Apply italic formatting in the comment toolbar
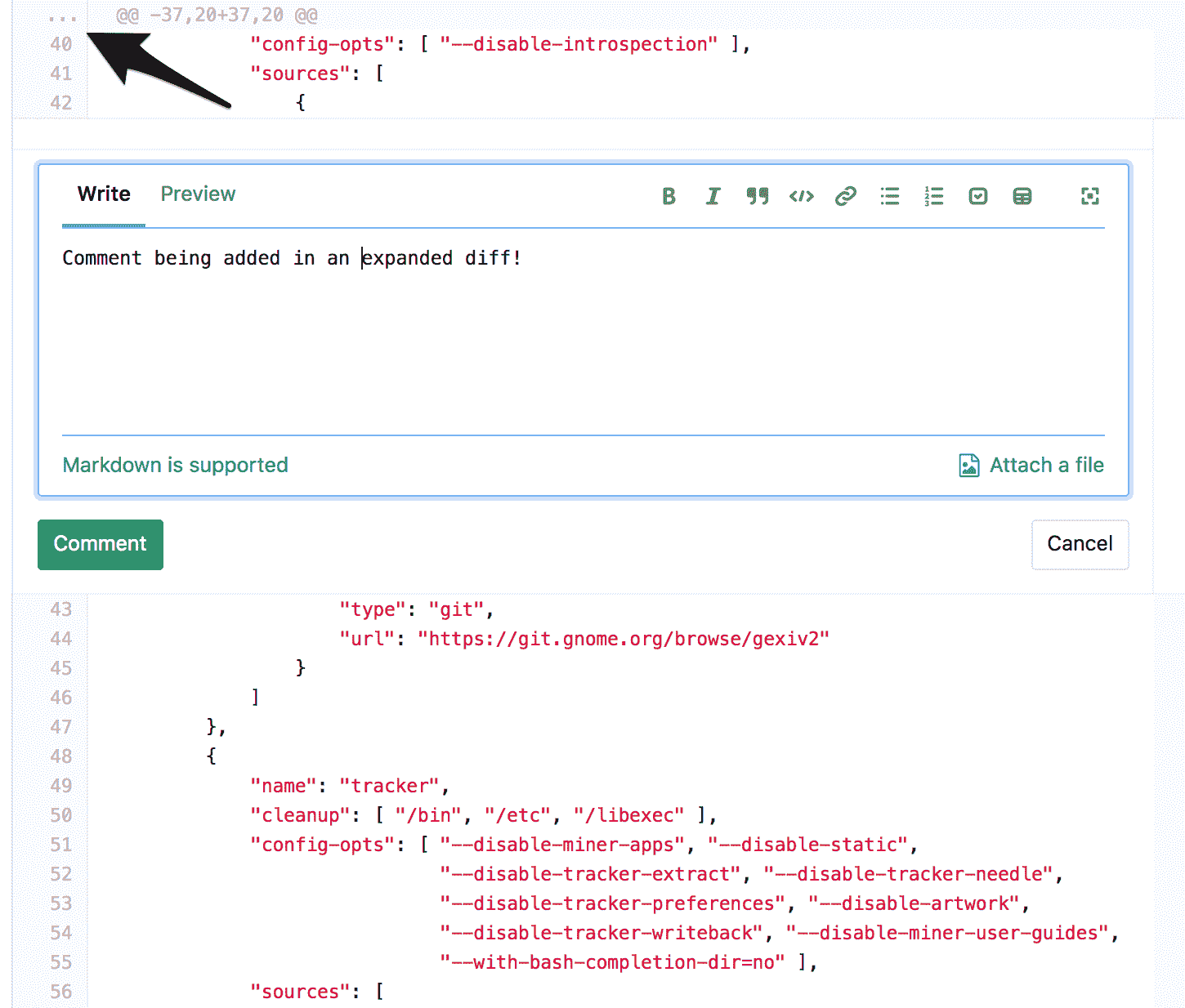 tap(713, 196)
